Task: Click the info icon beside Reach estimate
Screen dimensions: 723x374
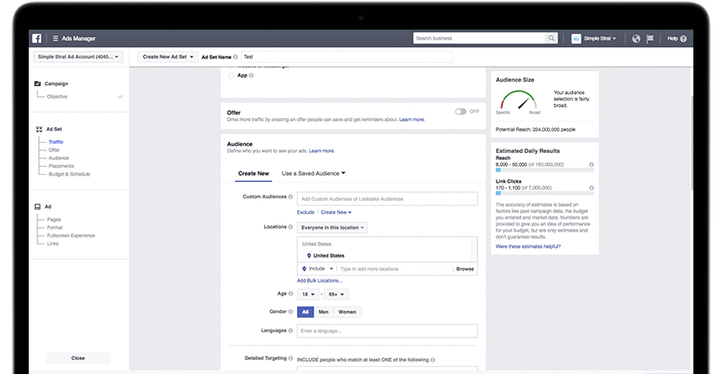Action: pos(591,165)
